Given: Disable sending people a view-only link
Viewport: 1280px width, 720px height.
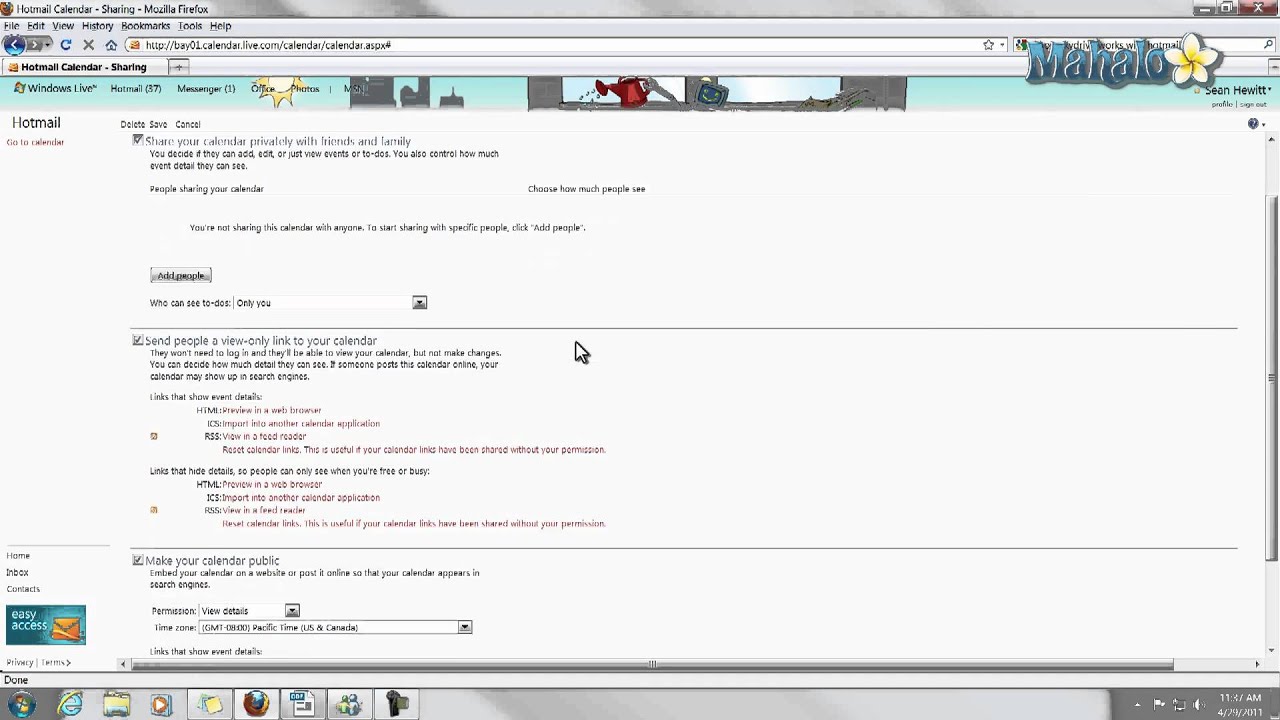Looking at the screenshot, I should (x=138, y=340).
